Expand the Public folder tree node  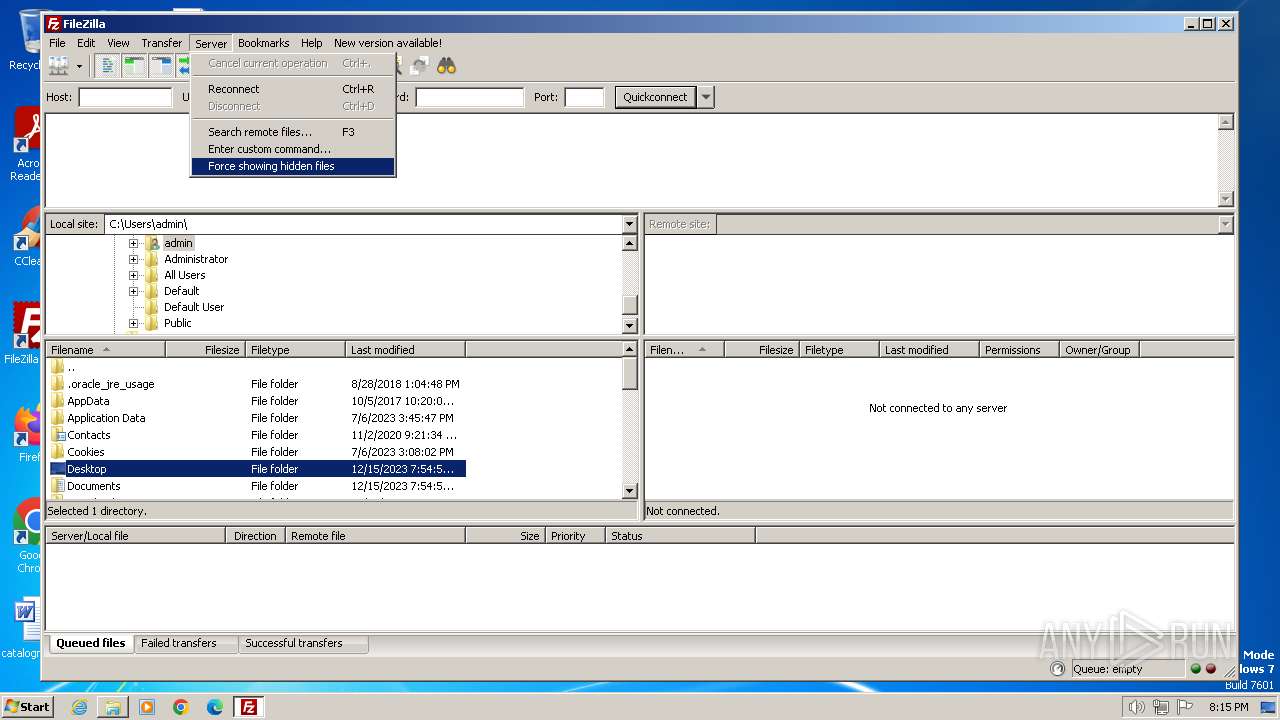pyautogui.click(x=133, y=323)
